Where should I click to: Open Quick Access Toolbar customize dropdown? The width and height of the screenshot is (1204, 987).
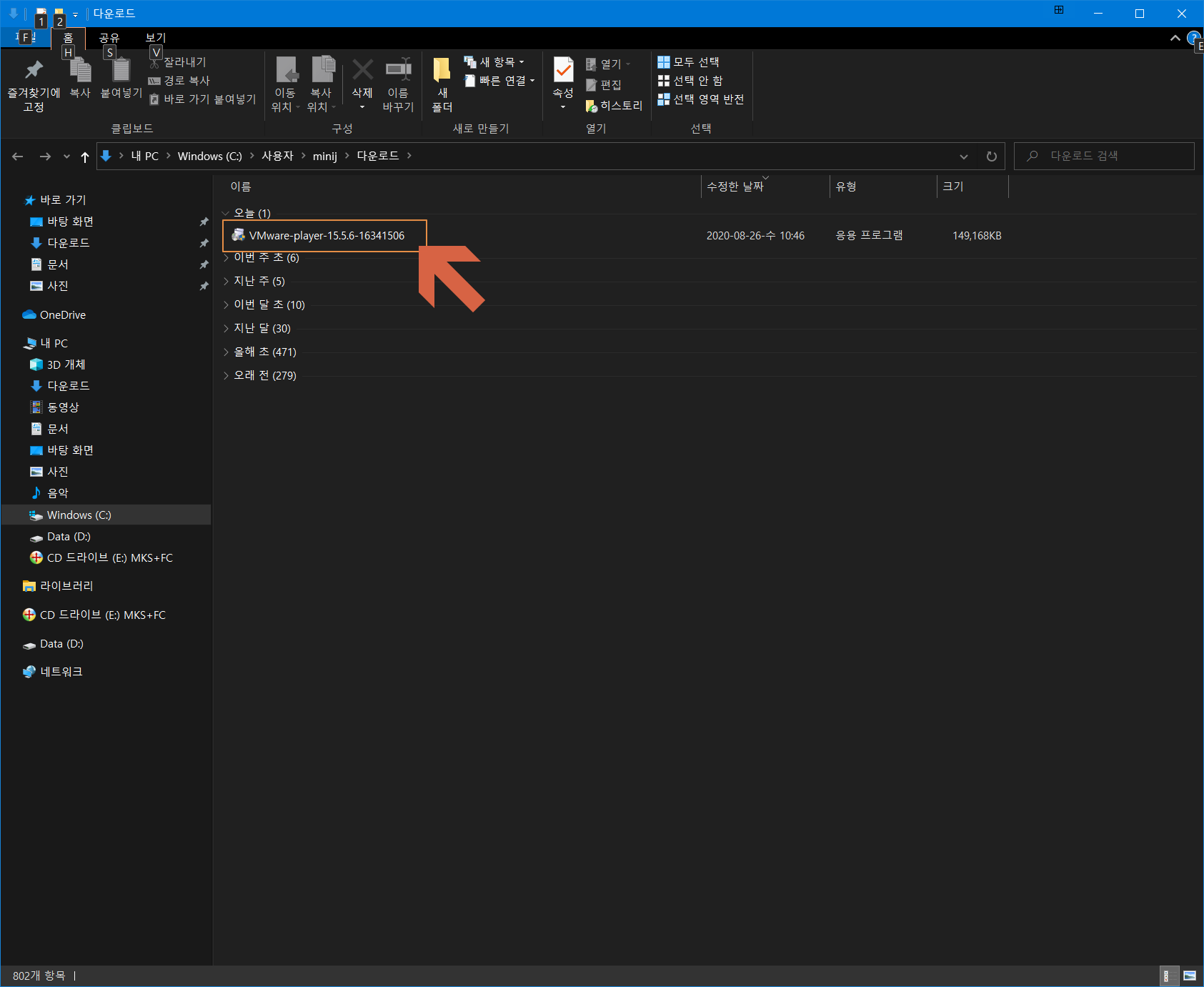click(x=76, y=14)
